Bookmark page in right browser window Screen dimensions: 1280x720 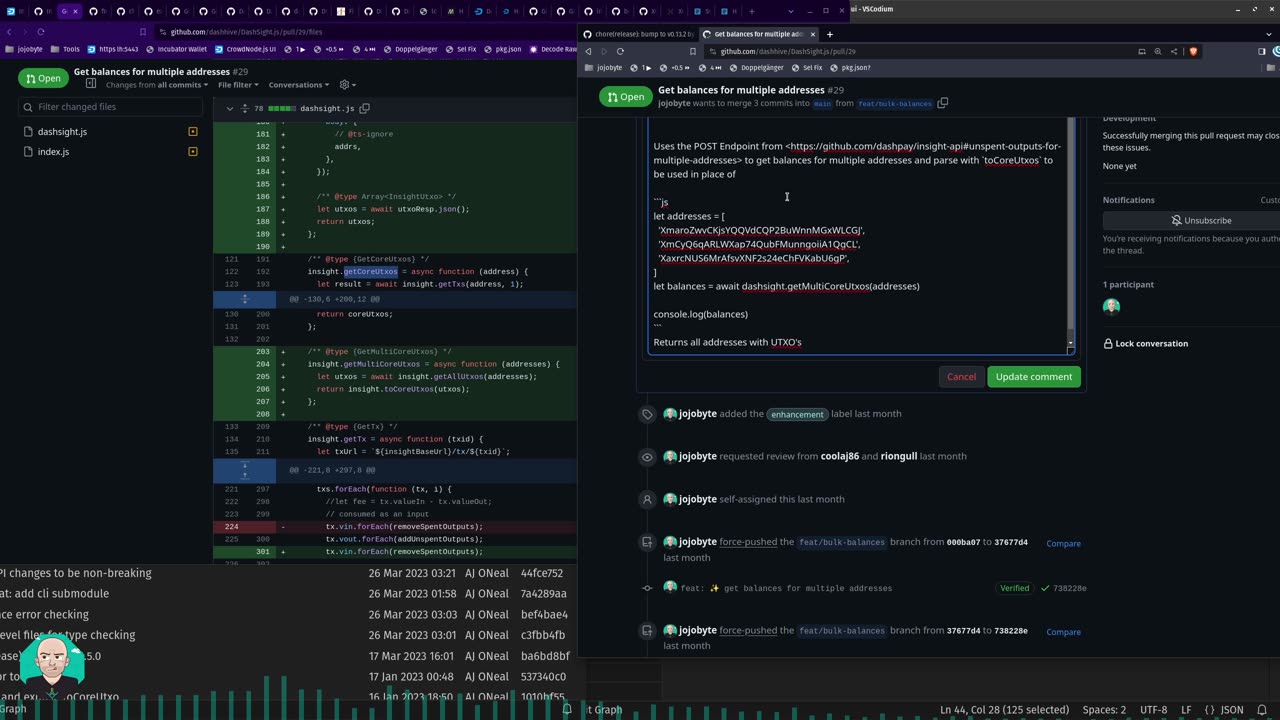click(692, 51)
